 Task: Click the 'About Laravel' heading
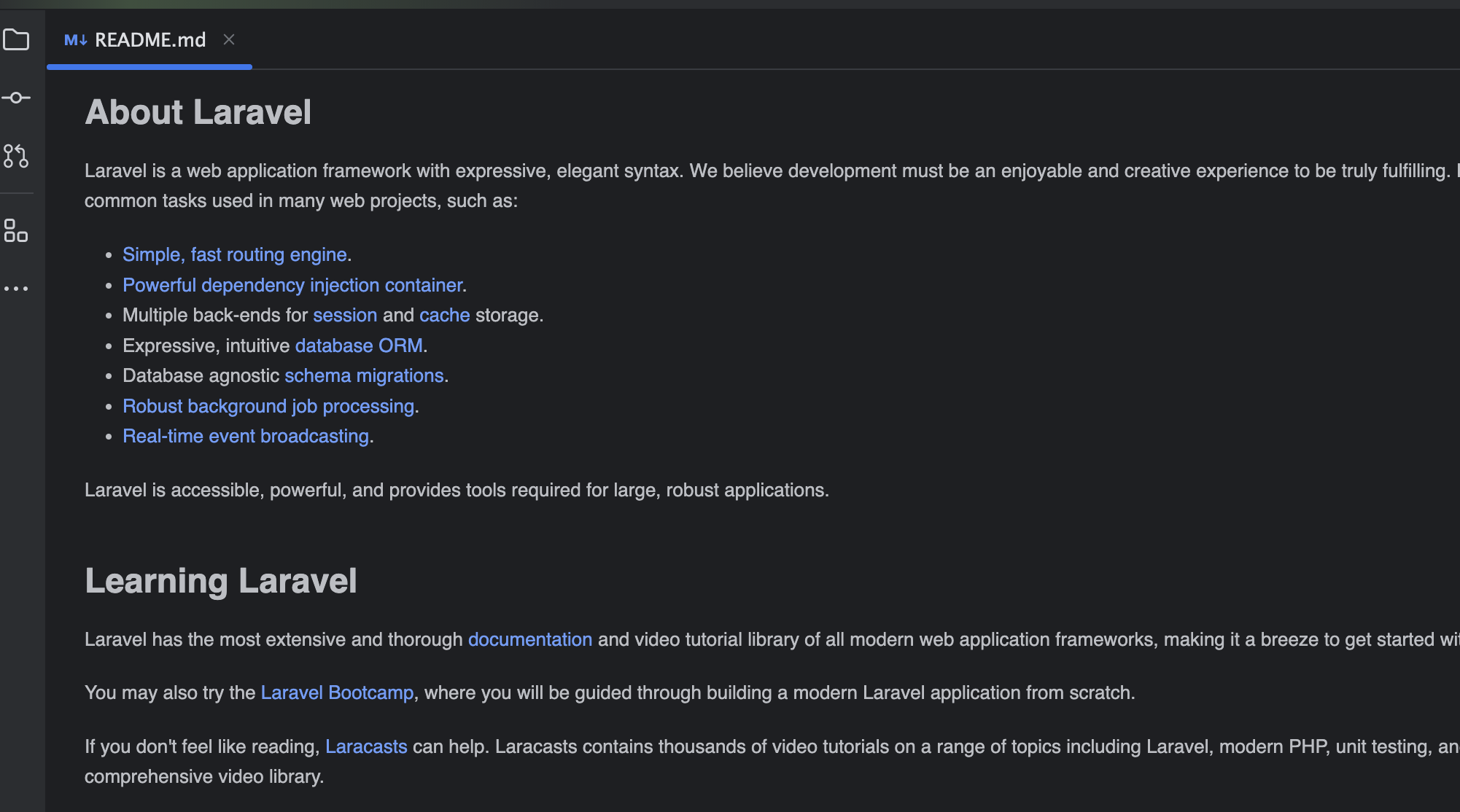pos(198,112)
